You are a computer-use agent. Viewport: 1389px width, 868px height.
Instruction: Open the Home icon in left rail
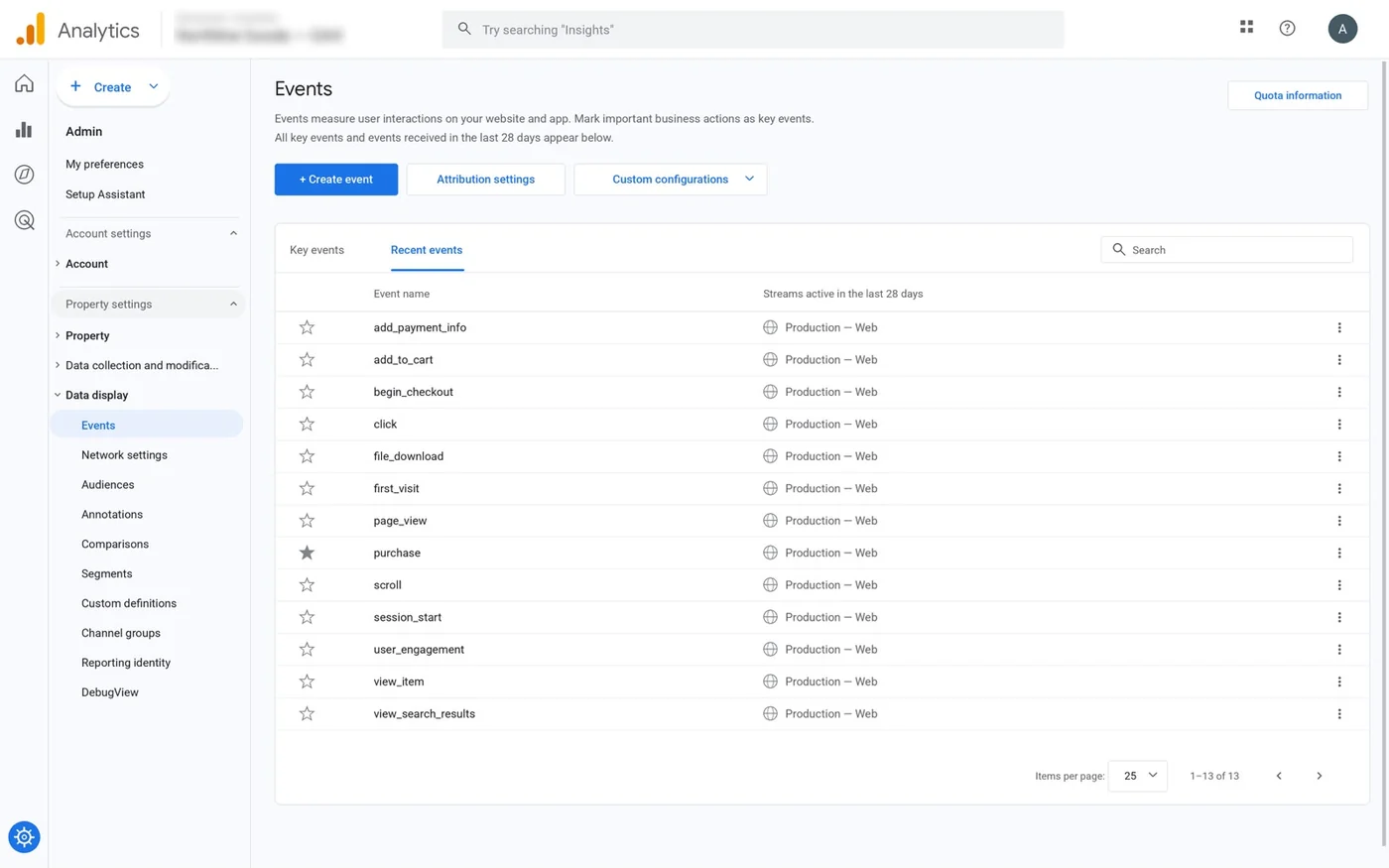pos(24,83)
